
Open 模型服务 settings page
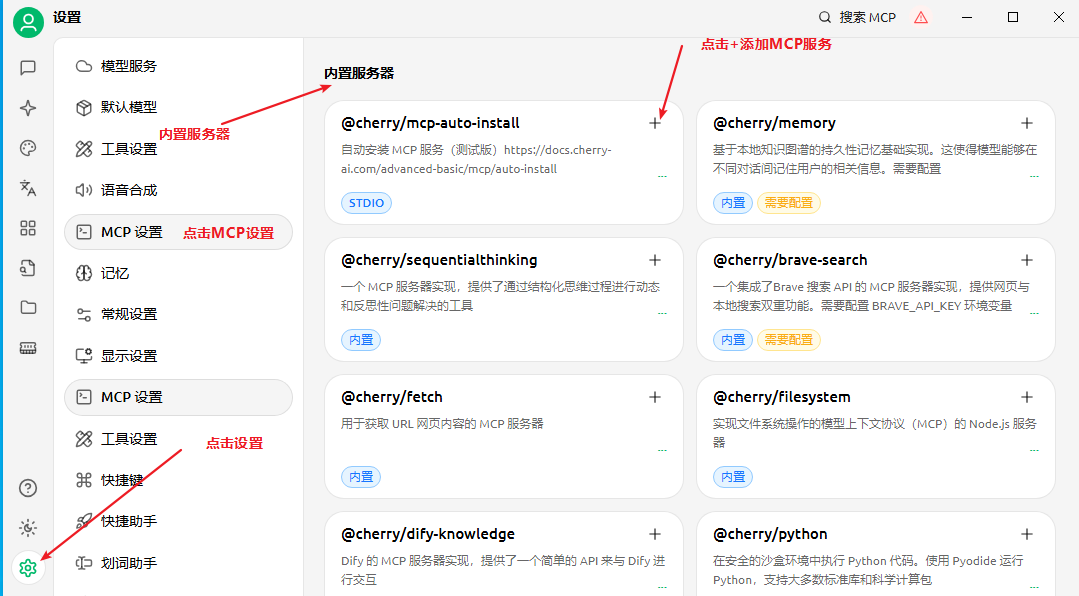129,66
